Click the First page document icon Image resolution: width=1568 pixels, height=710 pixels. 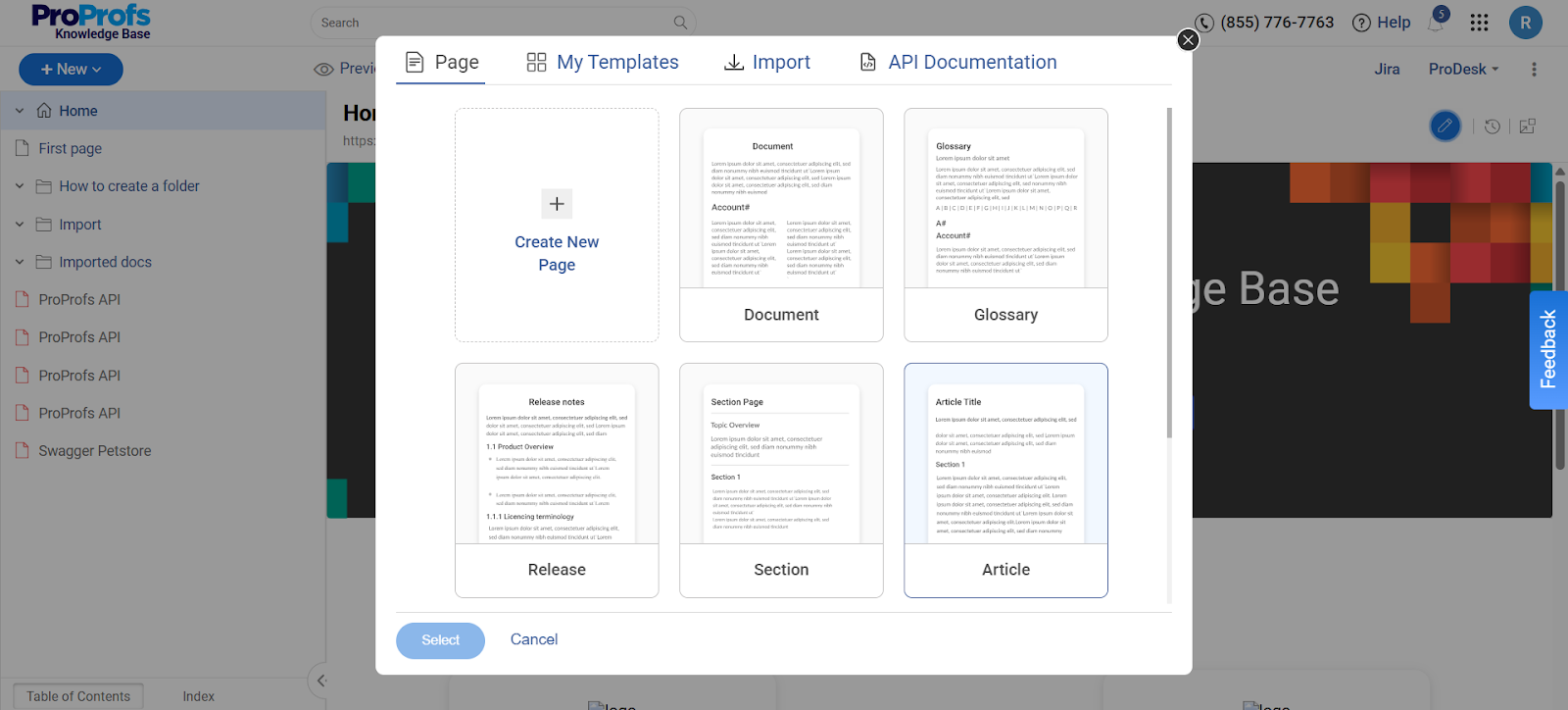point(23,148)
